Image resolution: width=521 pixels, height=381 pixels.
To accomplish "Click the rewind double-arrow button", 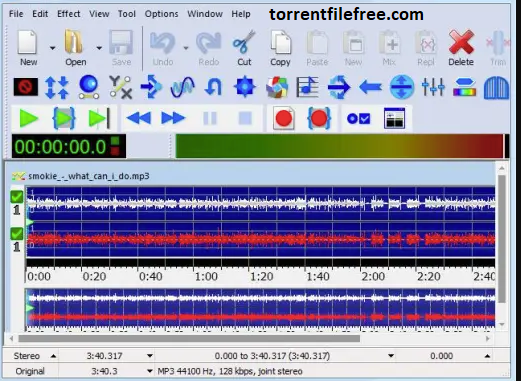I will [x=139, y=118].
